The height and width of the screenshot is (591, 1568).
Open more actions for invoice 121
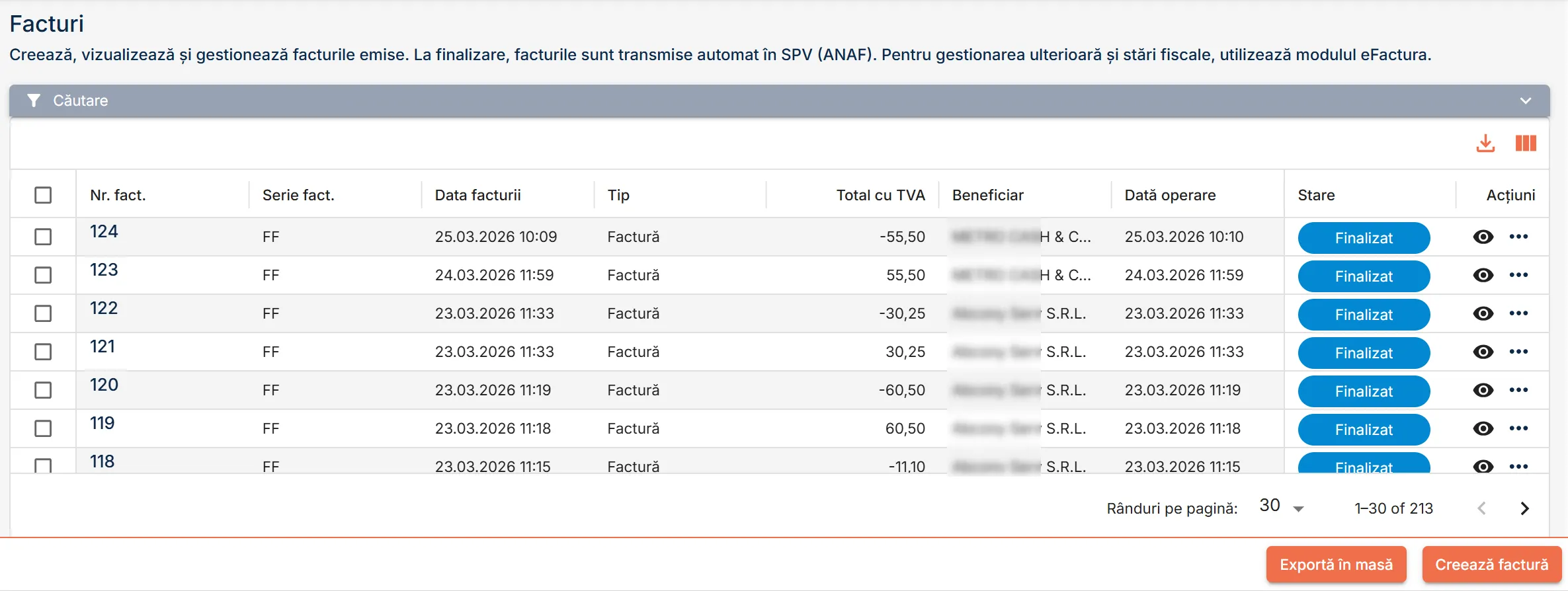pyautogui.click(x=1518, y=352)
